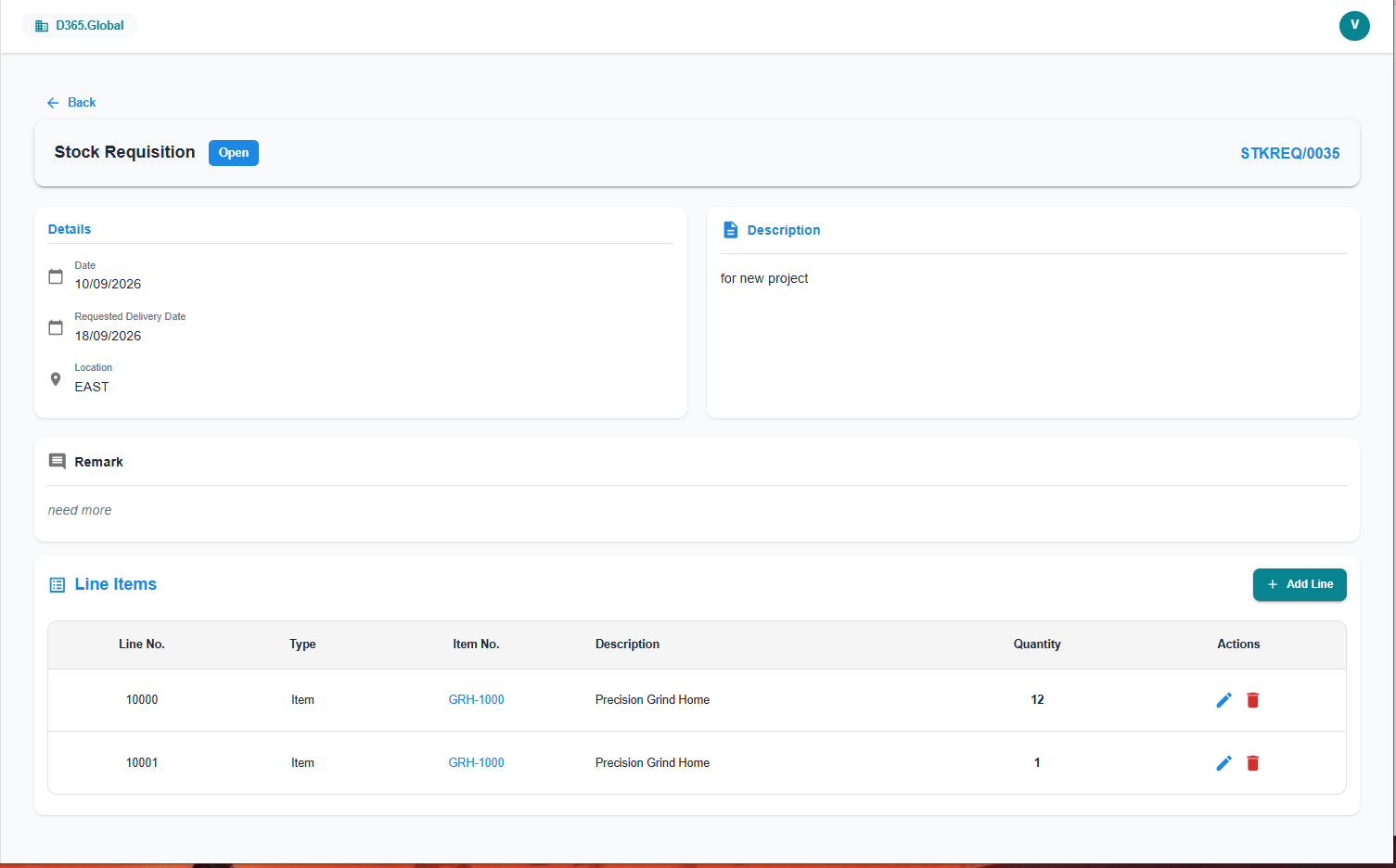Click the Requested Delivery Date calendar icon
The image size is (1396, 868).
[56, 327]
